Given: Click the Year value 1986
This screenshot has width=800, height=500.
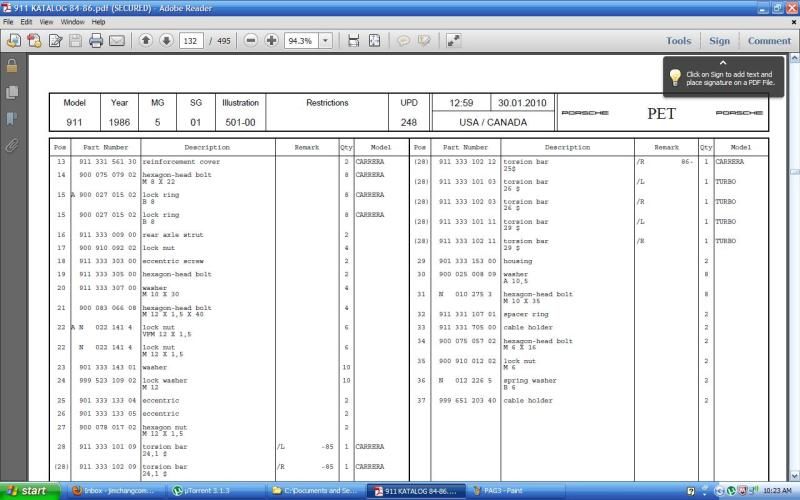Looking at the screenshot, I should pos(119,122).
